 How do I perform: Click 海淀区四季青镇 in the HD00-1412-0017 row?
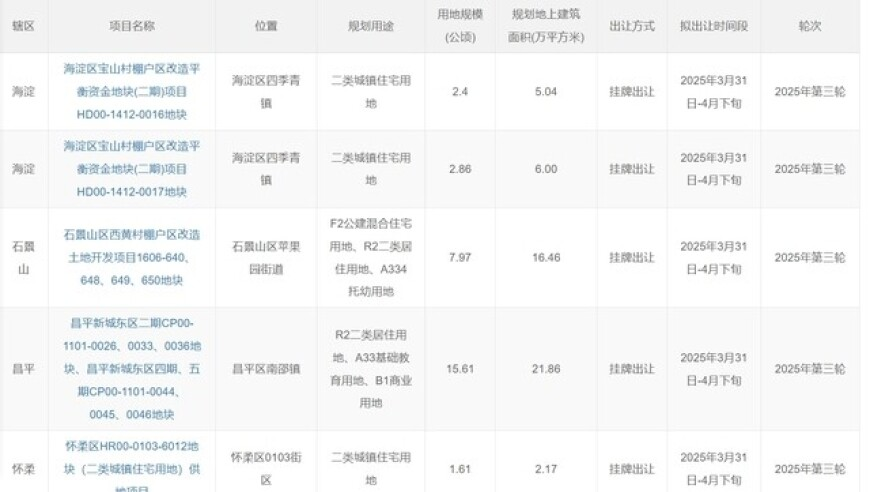pyautogui.click(x=266, y=169)
